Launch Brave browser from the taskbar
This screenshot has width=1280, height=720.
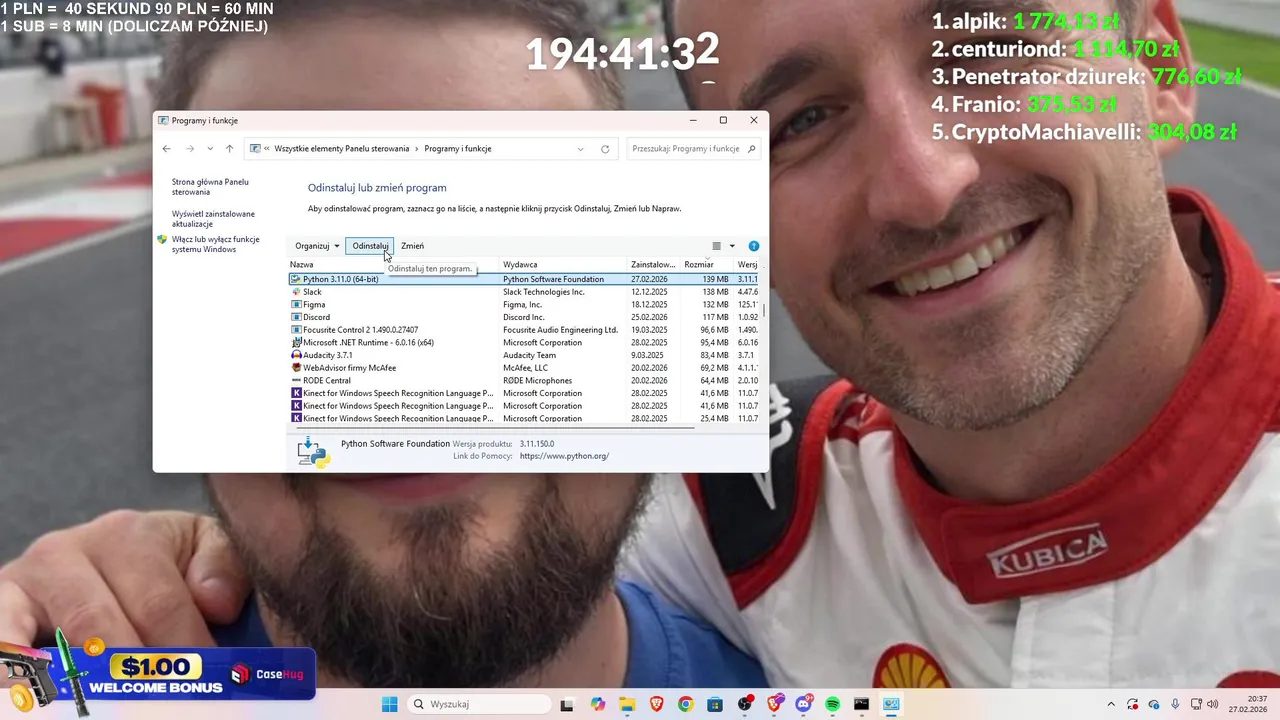pyautogui.click(x=656, y=704)
